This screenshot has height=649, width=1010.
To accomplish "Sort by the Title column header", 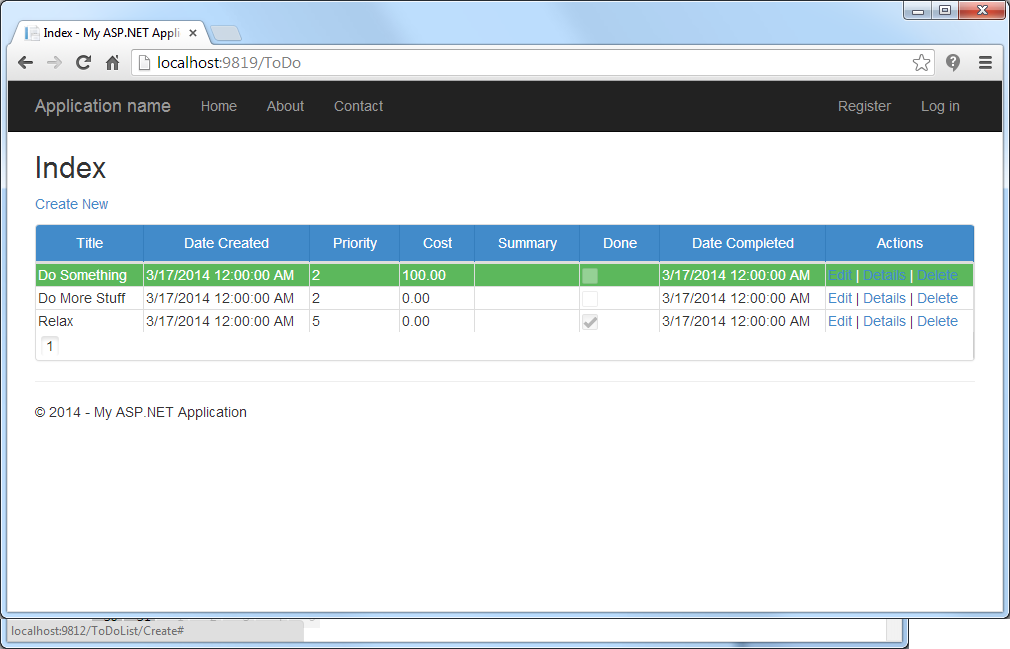I will 90,243.
